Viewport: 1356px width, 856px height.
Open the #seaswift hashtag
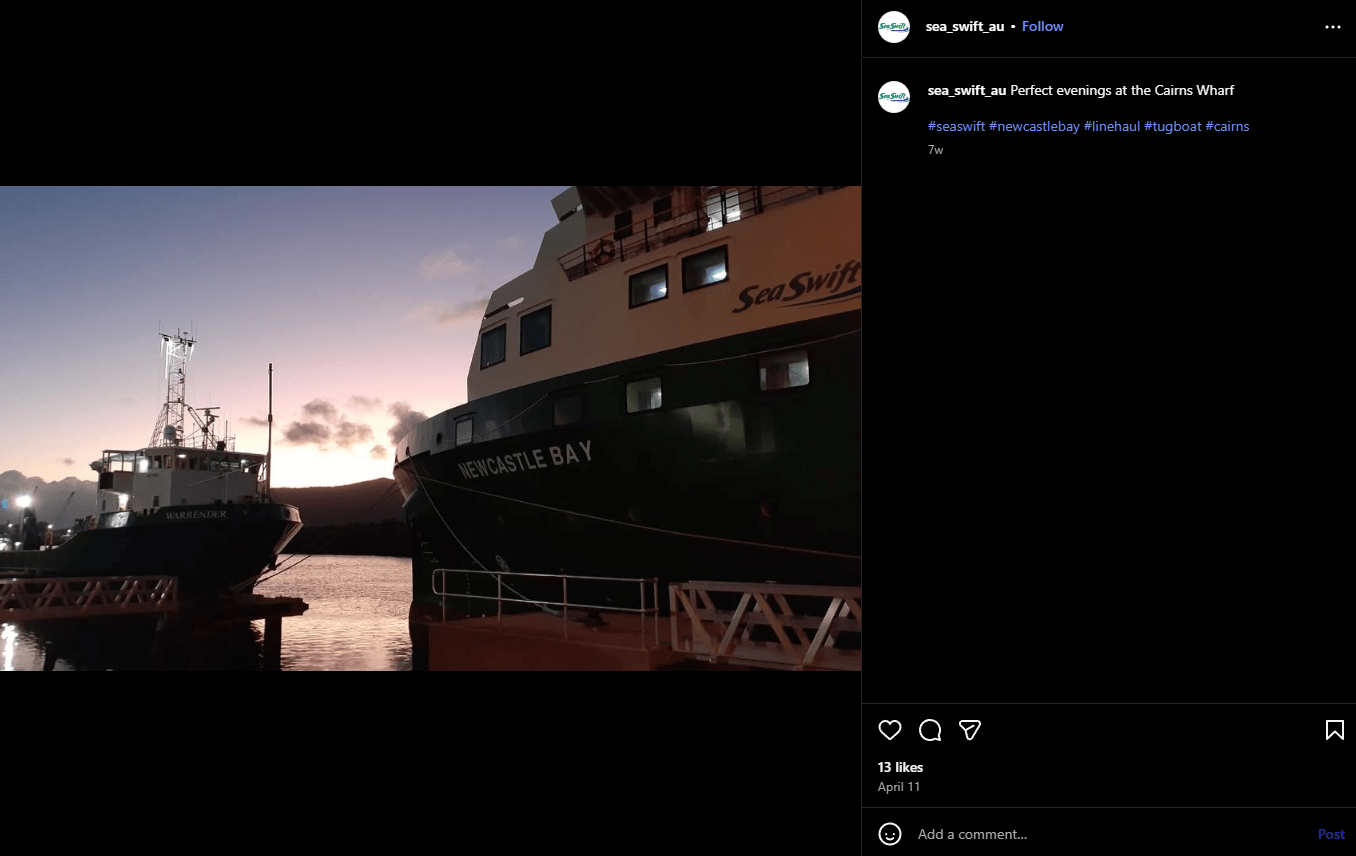[956, 126]
